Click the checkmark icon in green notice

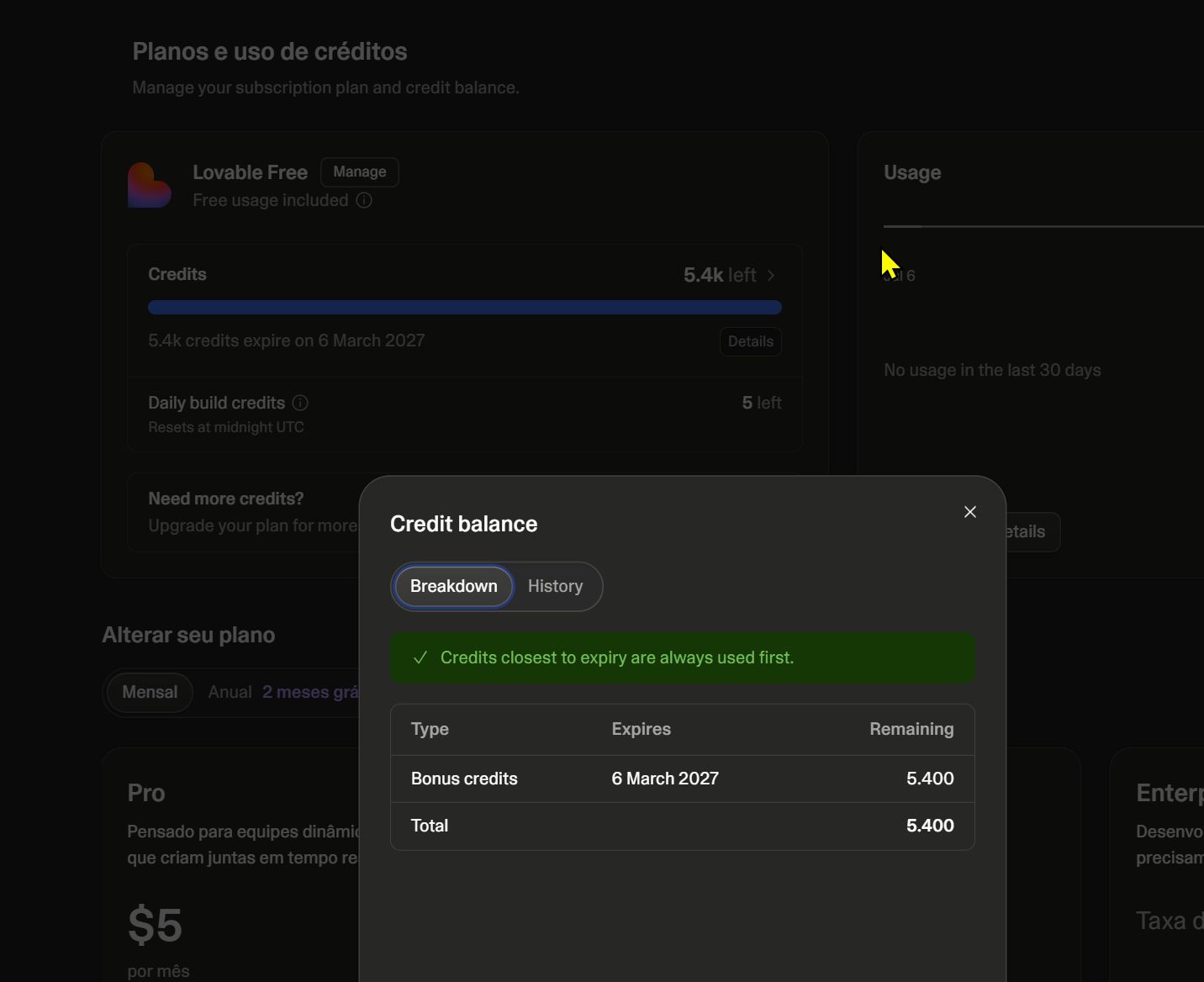click(420, 657)
